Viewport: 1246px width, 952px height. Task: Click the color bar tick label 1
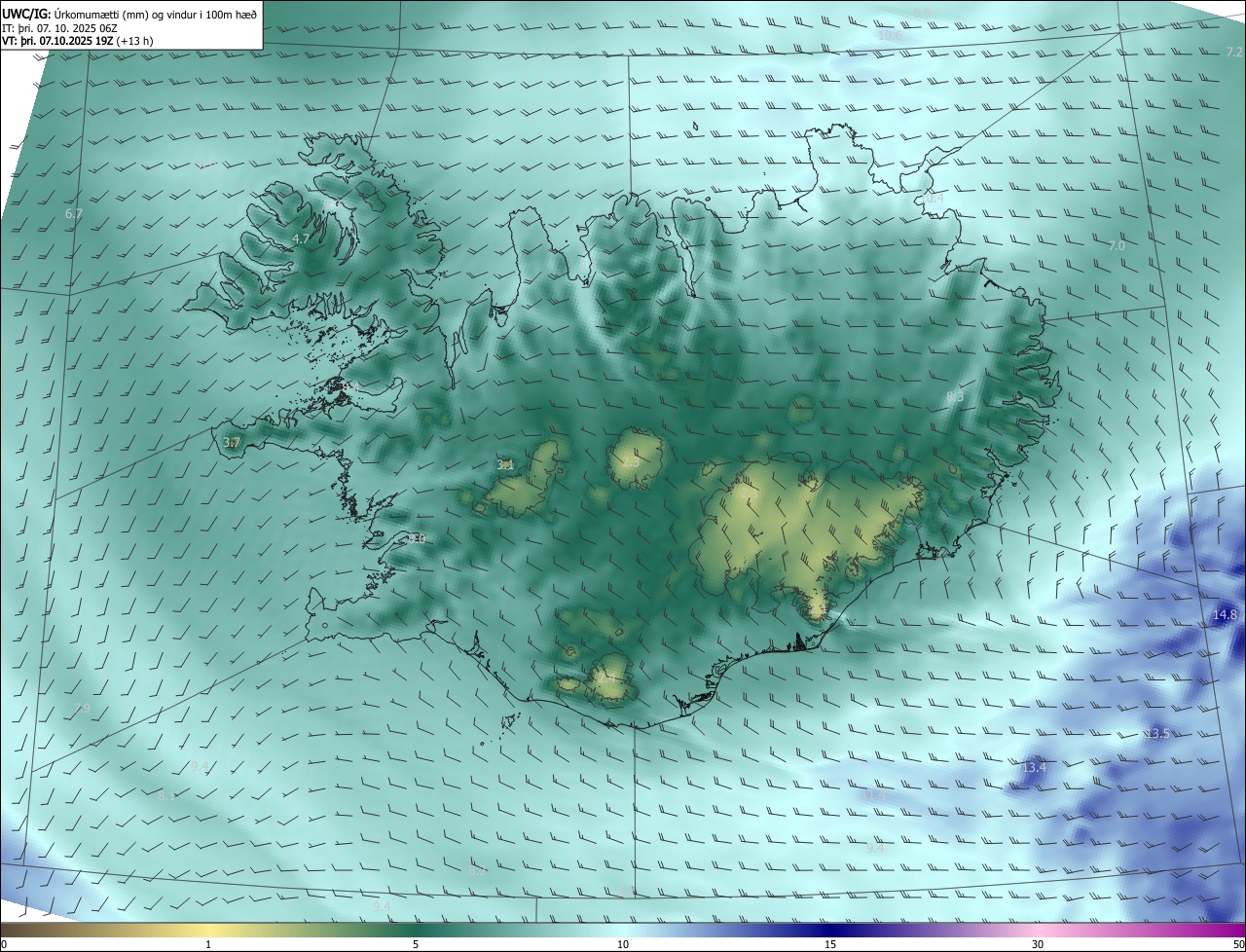[208, 944]
